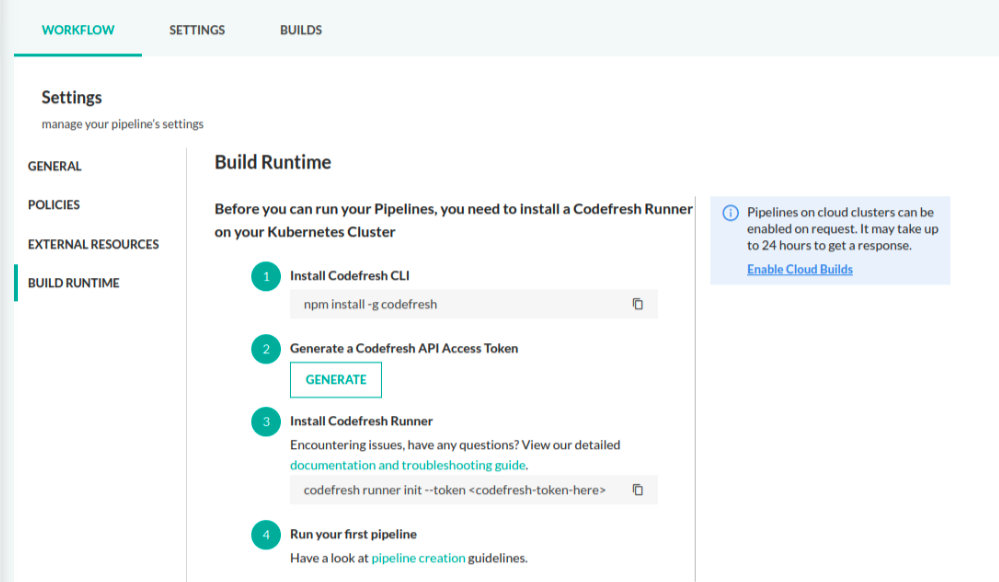Image resolution: width=999 pixels, height=582 pixels.
Task: Click the step 4 number badge
Action: [266, 535]
